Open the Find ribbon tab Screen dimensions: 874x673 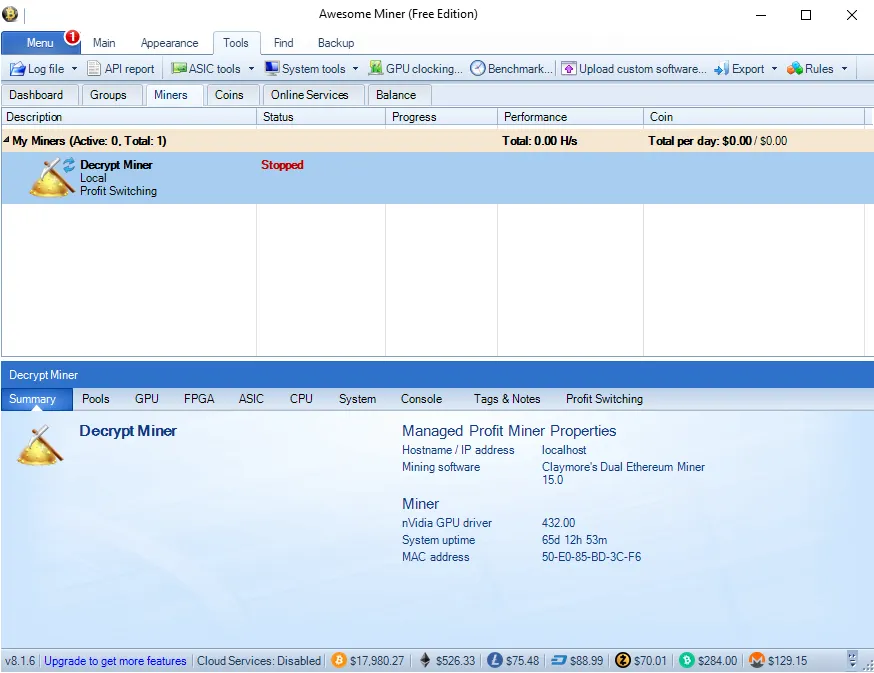tap(283, 42)
